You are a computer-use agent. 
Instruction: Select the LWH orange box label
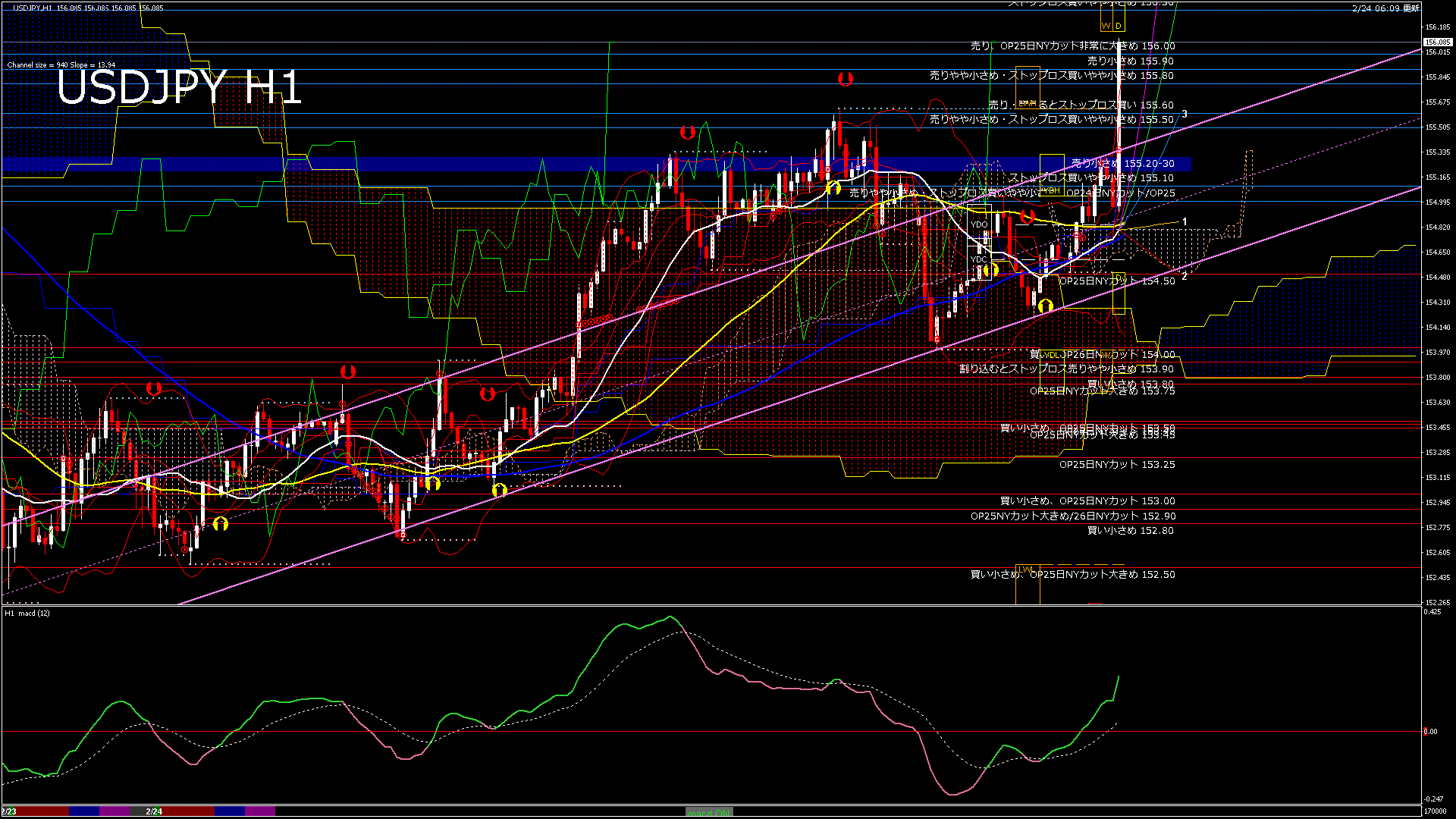pyautogui.click(x=1027, y=102)
